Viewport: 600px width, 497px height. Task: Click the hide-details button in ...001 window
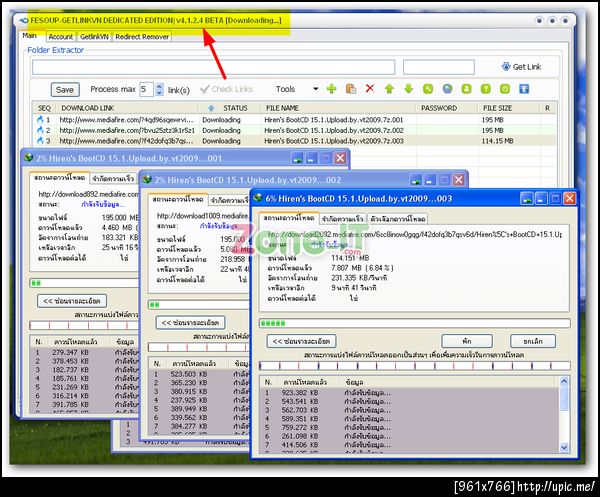point(72,301)
